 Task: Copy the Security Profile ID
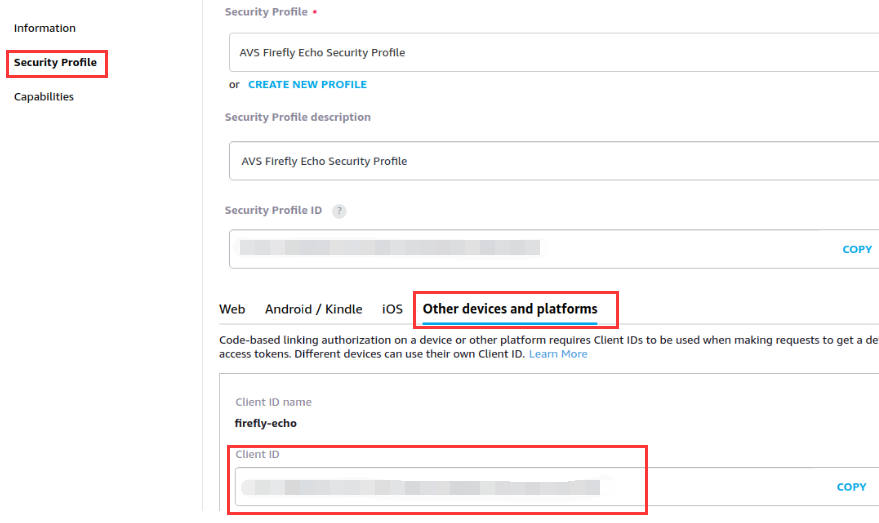tap(857, 249)
